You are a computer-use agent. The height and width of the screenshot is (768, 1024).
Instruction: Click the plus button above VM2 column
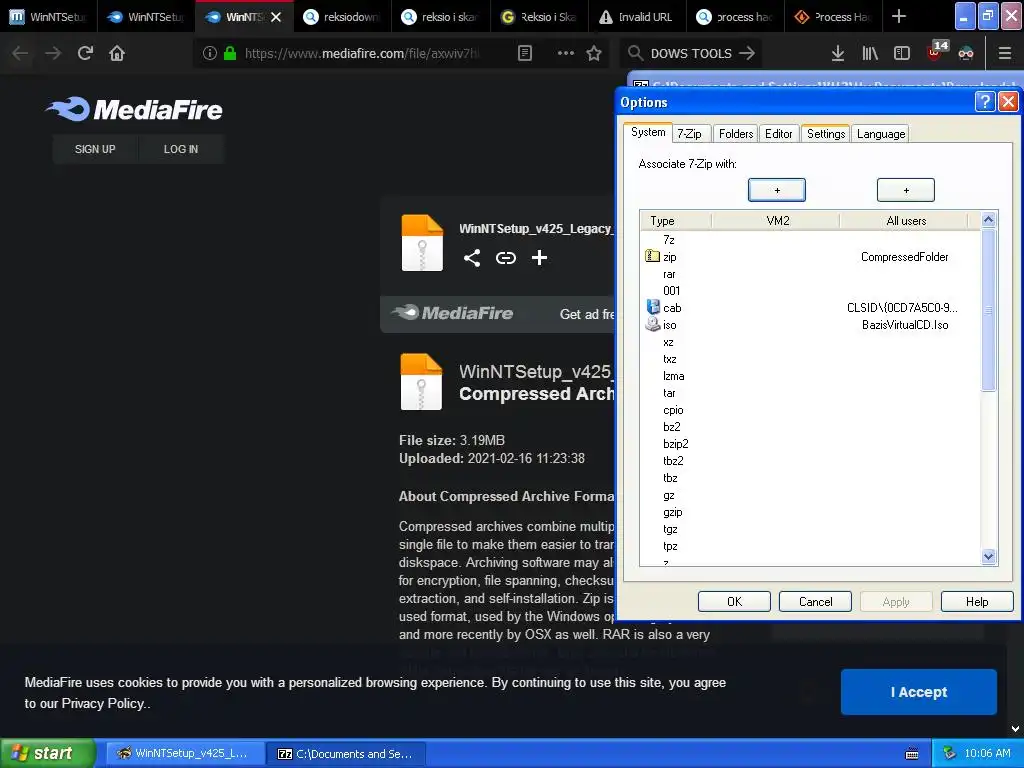[776, 190]
